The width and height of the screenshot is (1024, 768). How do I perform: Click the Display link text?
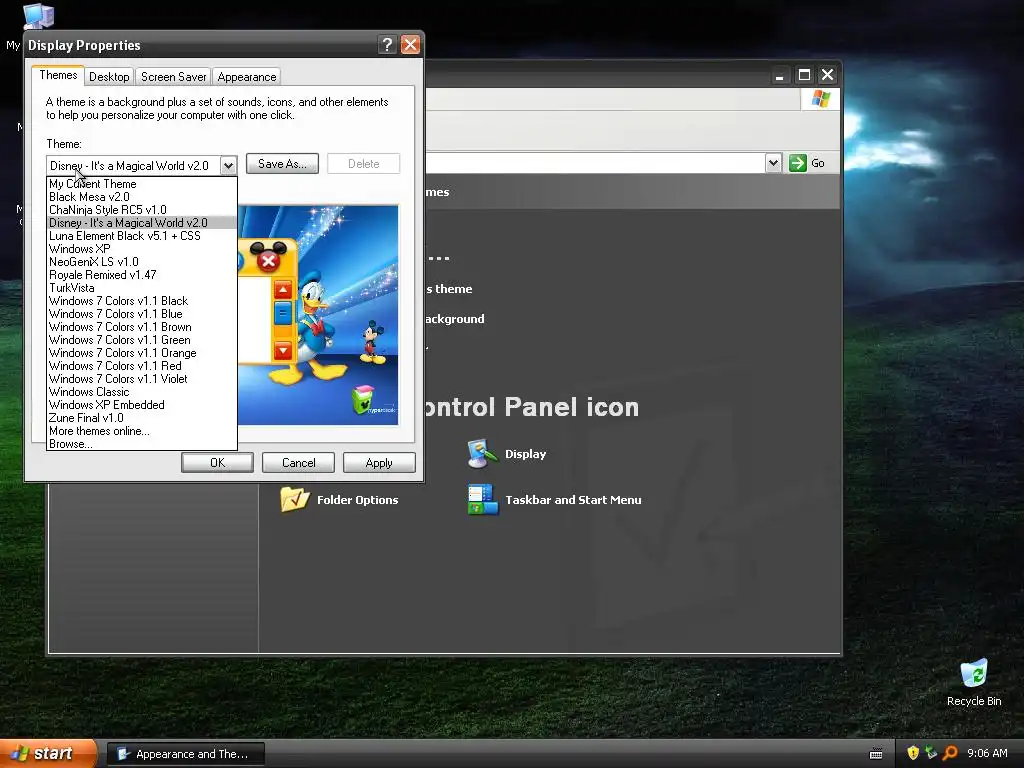pos(525,454)
